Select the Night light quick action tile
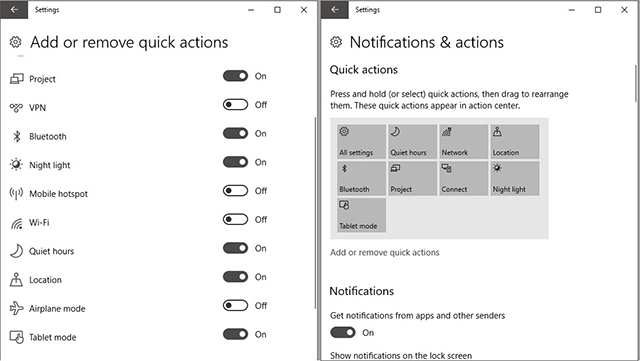The height and width of the screenshot is (361, 640). click(x=515, y=178)
